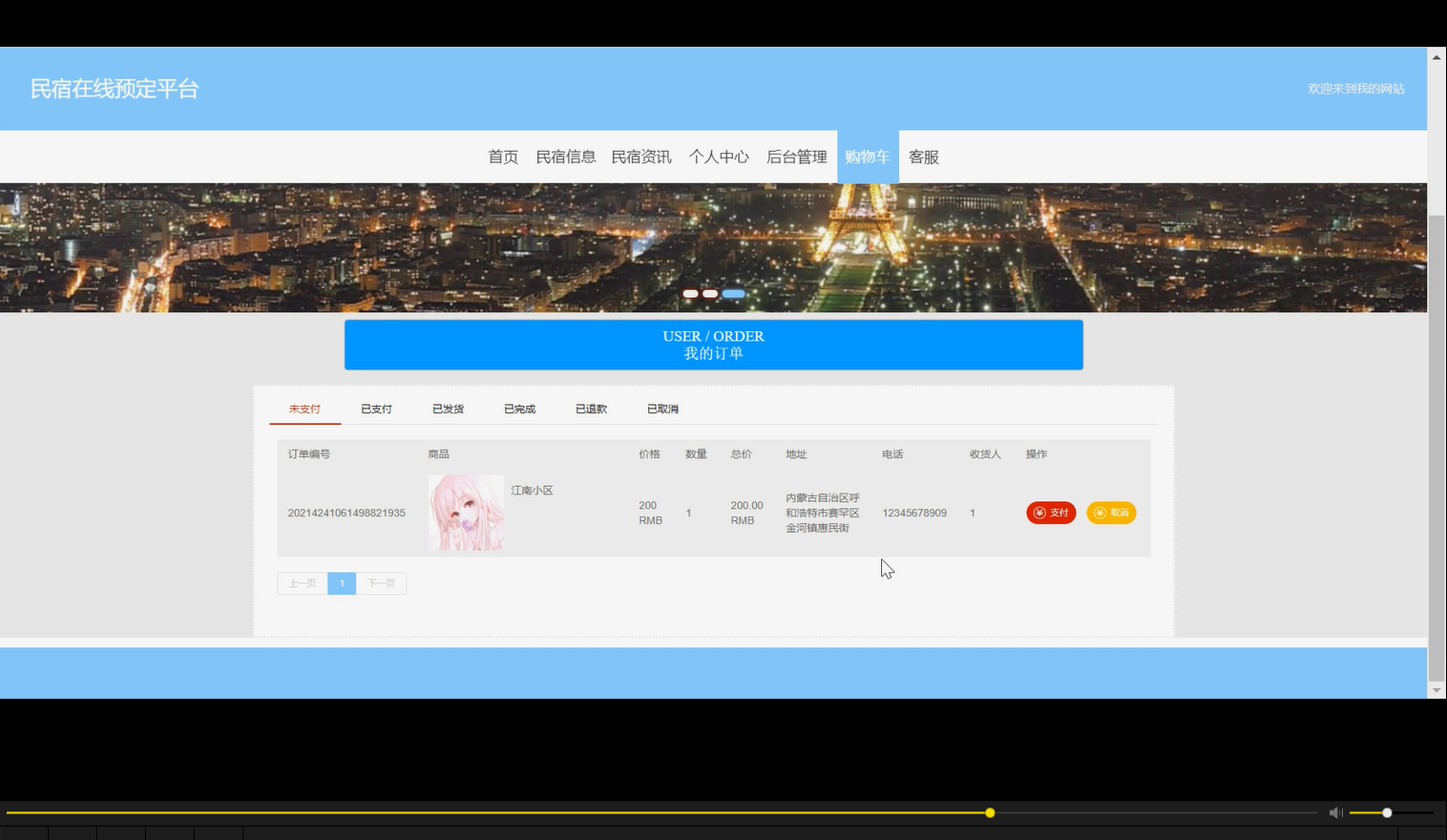
Task: Select the third carousel indicator dot
Action: pyautogui.click(x=733, y=293)
